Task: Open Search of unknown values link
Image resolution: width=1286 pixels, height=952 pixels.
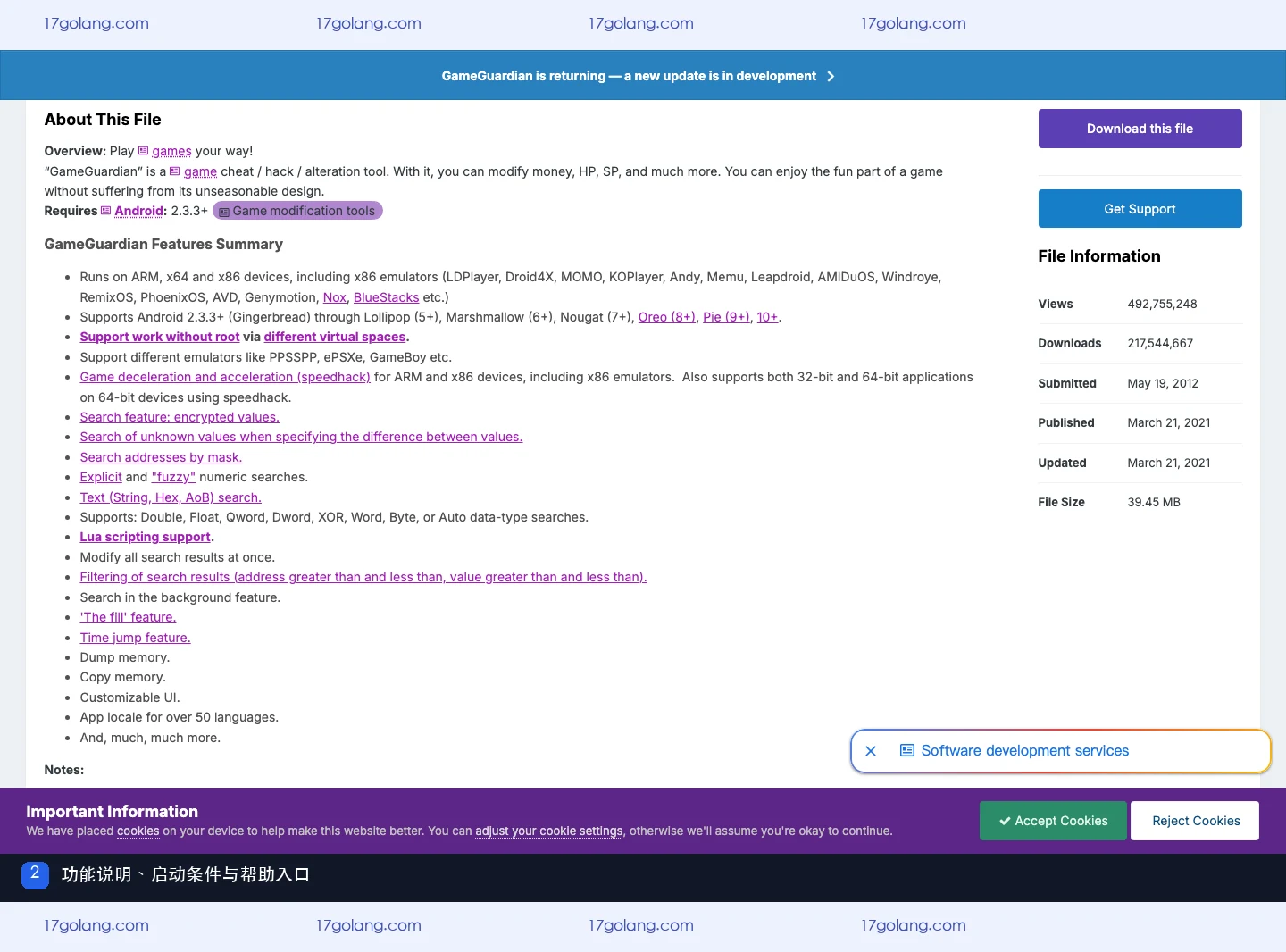Action: [x=301, y=437]
